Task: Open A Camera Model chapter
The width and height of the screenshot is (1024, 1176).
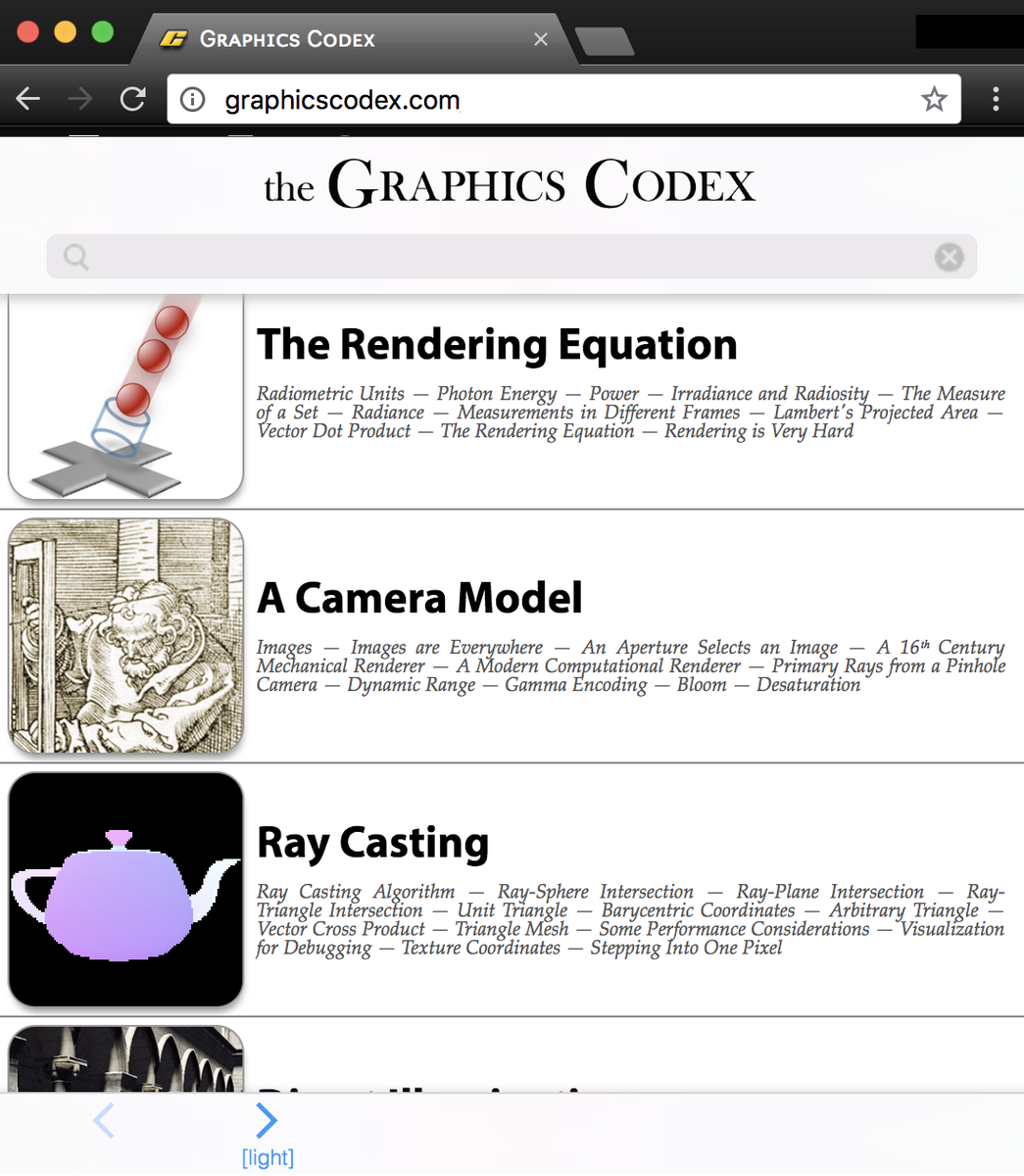Action: pyautogui.click(x=419, y=598)
